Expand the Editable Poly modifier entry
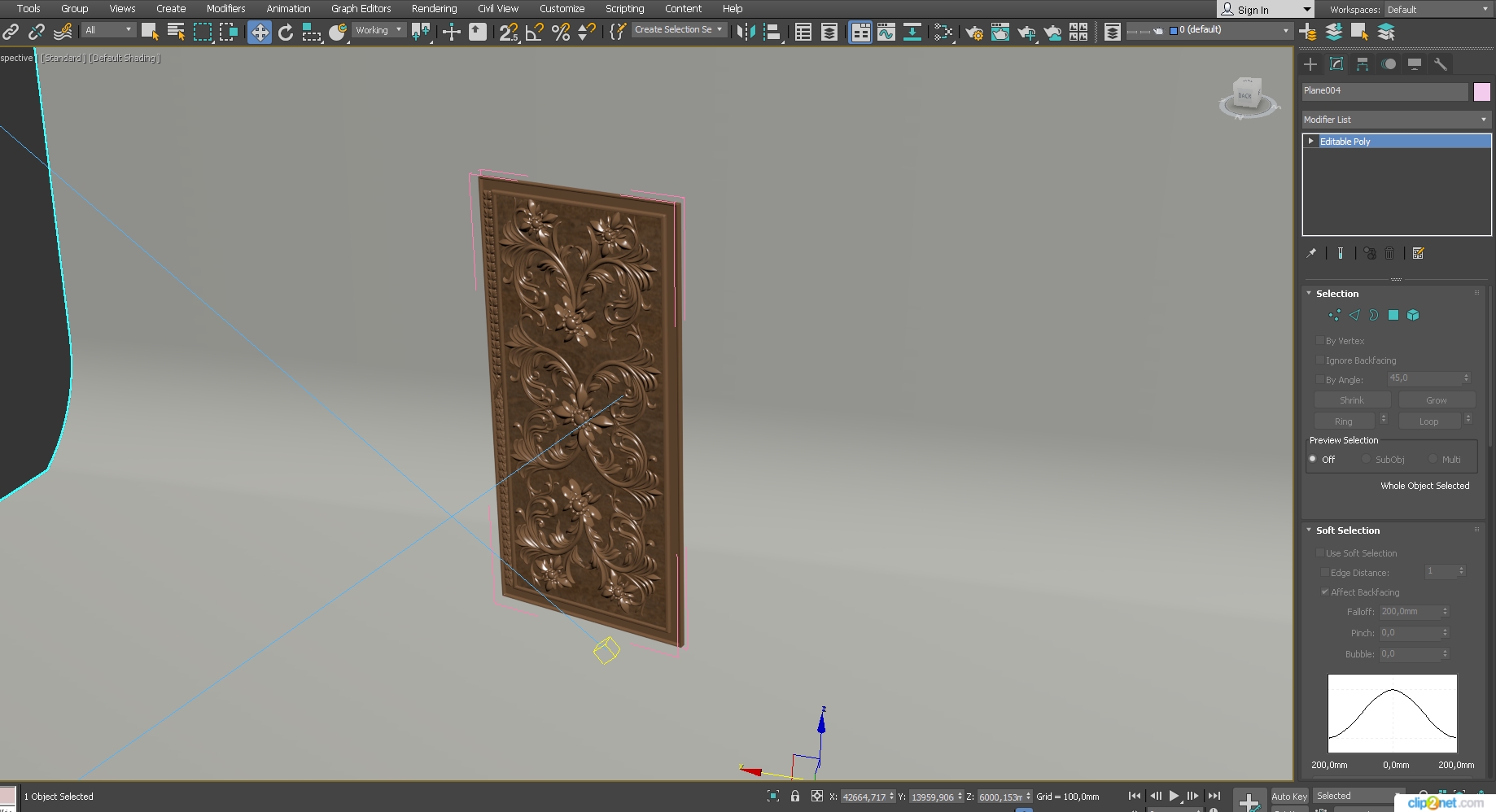The width and height of the screenshot is (1496, 812). pos(1310,142)
